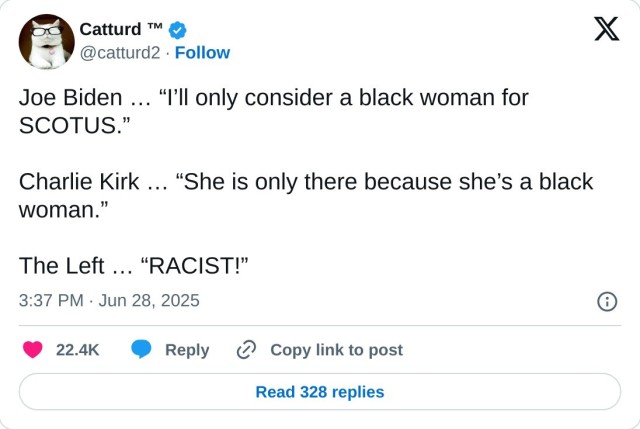Click the Reply text label
Viewport: 640px width, 429px height.
(187, 350)
